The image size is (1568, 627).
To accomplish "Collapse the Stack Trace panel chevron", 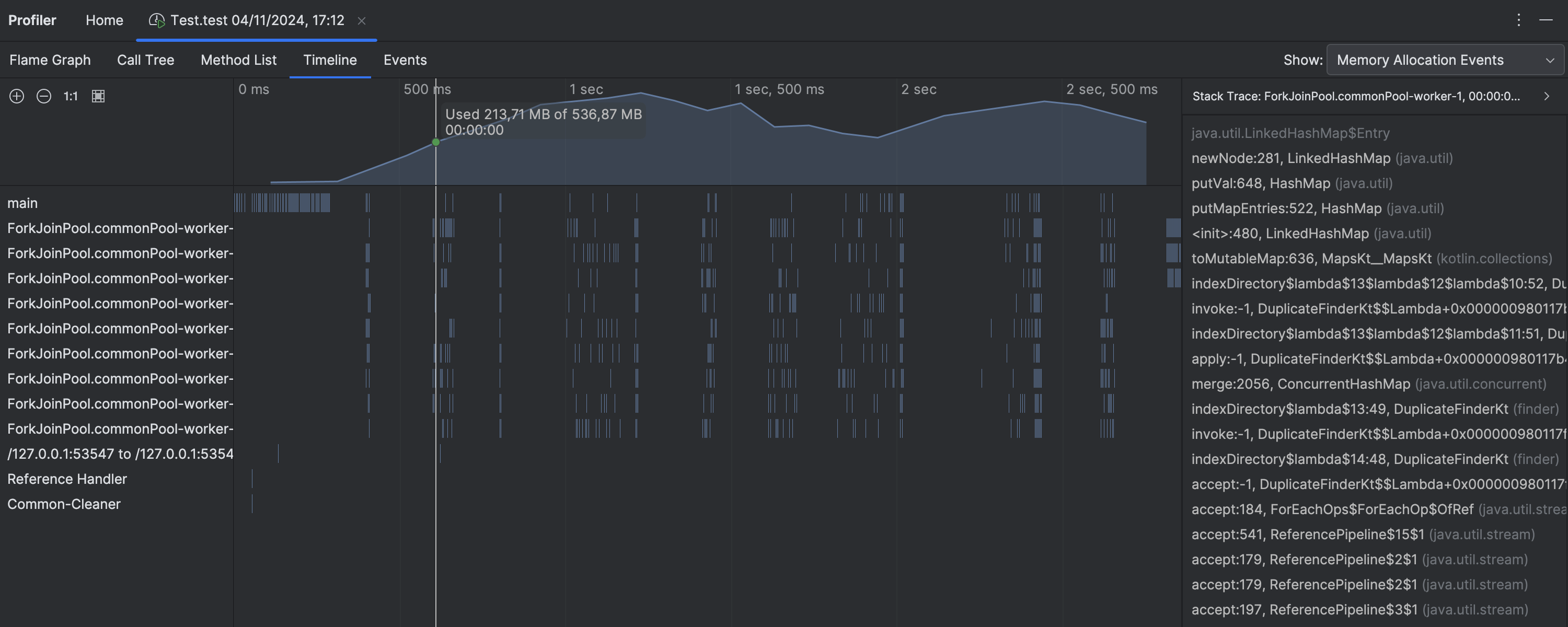I will [1546, 96].
